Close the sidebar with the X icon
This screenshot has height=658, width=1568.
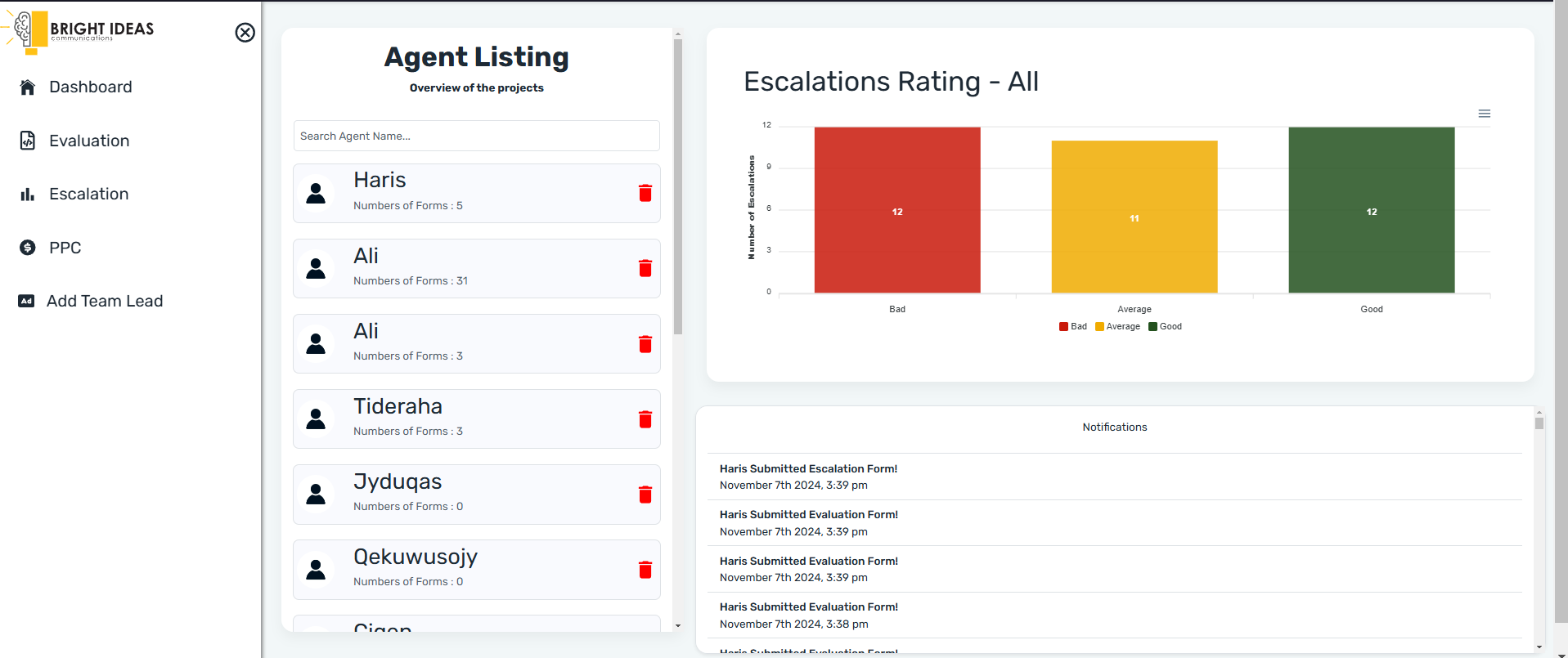(245, 33)
